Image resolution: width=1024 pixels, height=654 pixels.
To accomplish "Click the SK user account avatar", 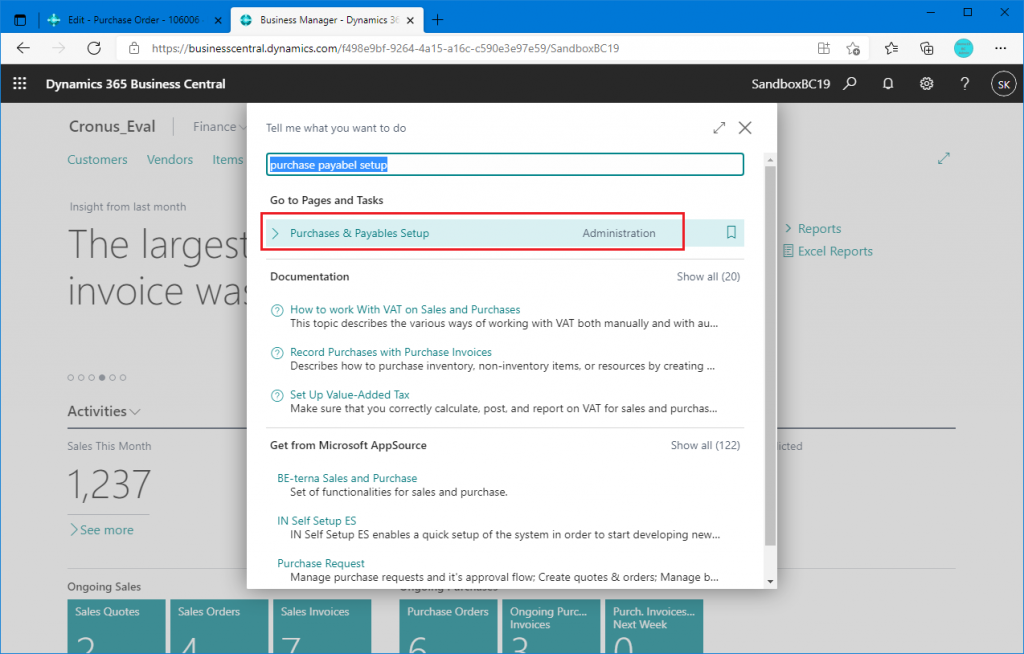I will pos(1004,84).
